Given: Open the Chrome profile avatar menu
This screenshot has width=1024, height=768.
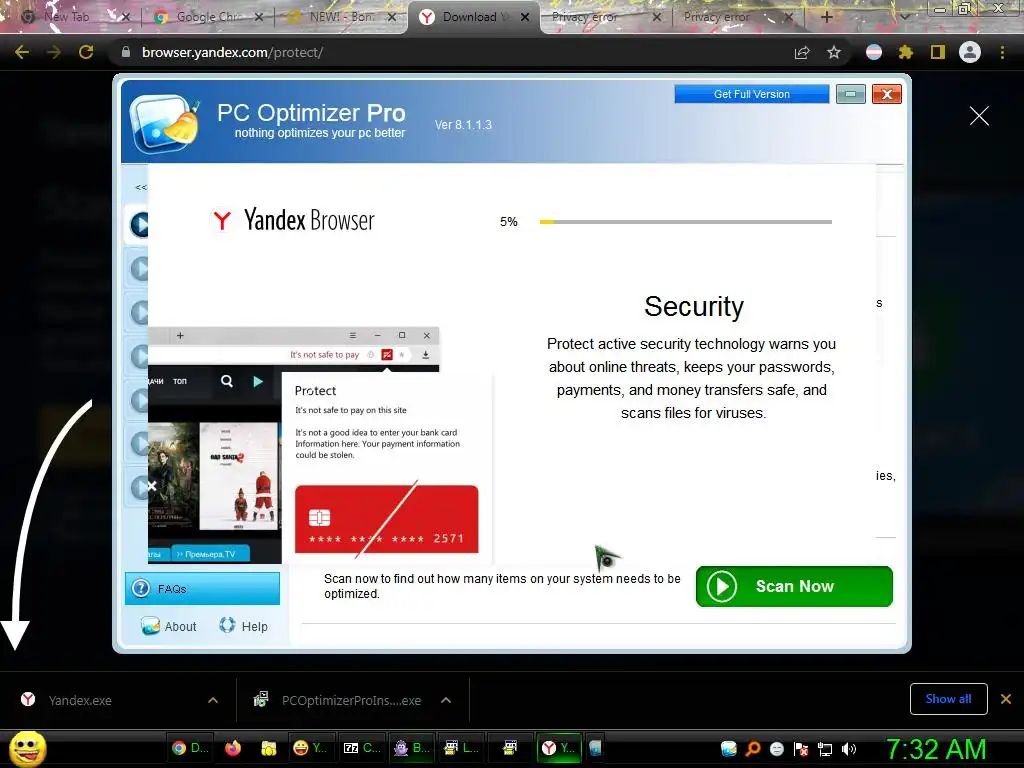Looking at the screenshot, I should (970, 52).
